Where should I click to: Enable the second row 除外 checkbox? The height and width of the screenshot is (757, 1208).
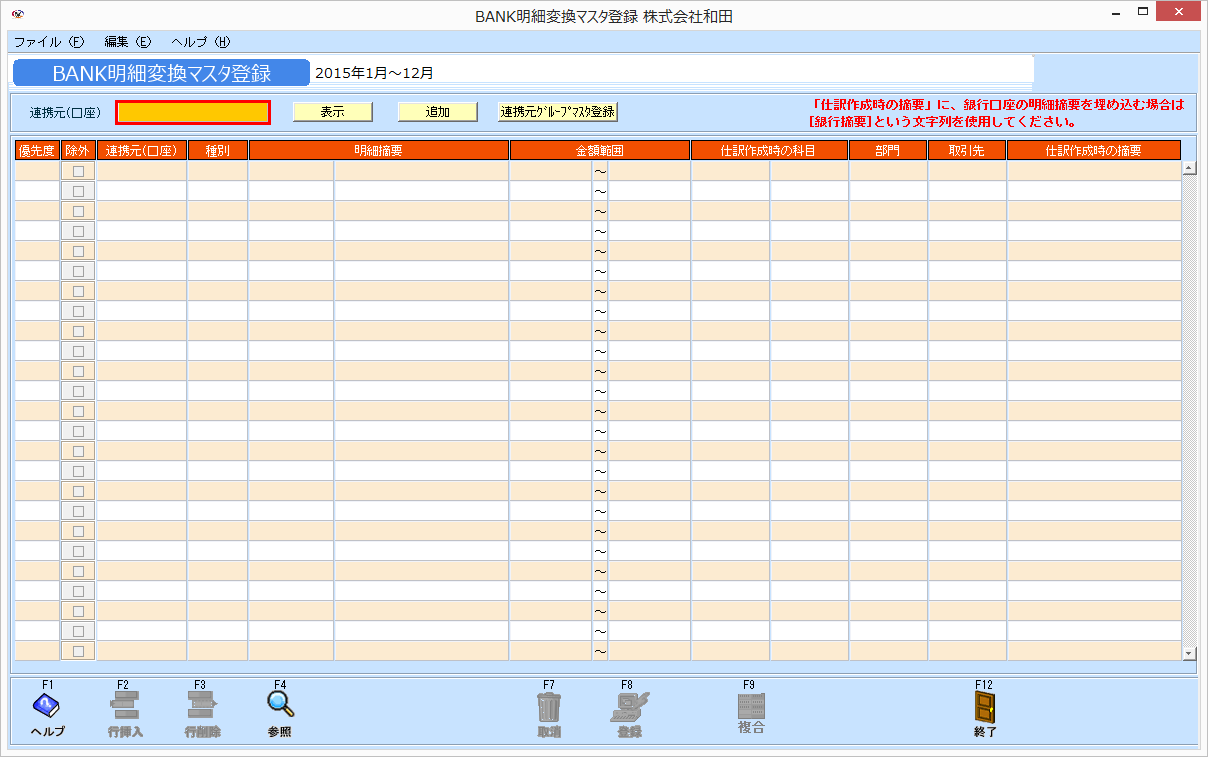coord(77,190)
